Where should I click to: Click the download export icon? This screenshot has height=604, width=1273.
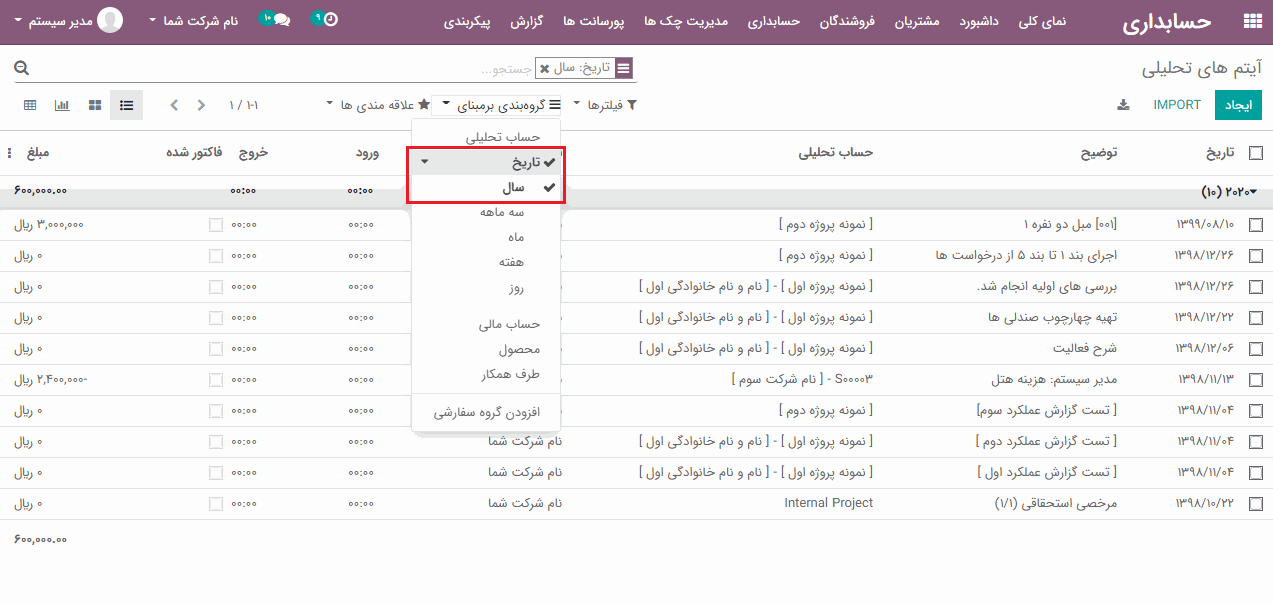point(1123,105)
